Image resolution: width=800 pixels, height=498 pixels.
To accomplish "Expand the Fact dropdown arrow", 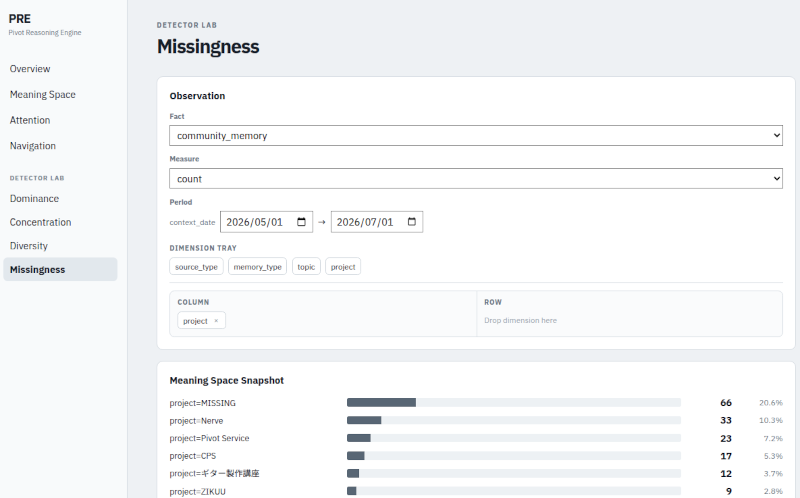I will click(776, 136).
